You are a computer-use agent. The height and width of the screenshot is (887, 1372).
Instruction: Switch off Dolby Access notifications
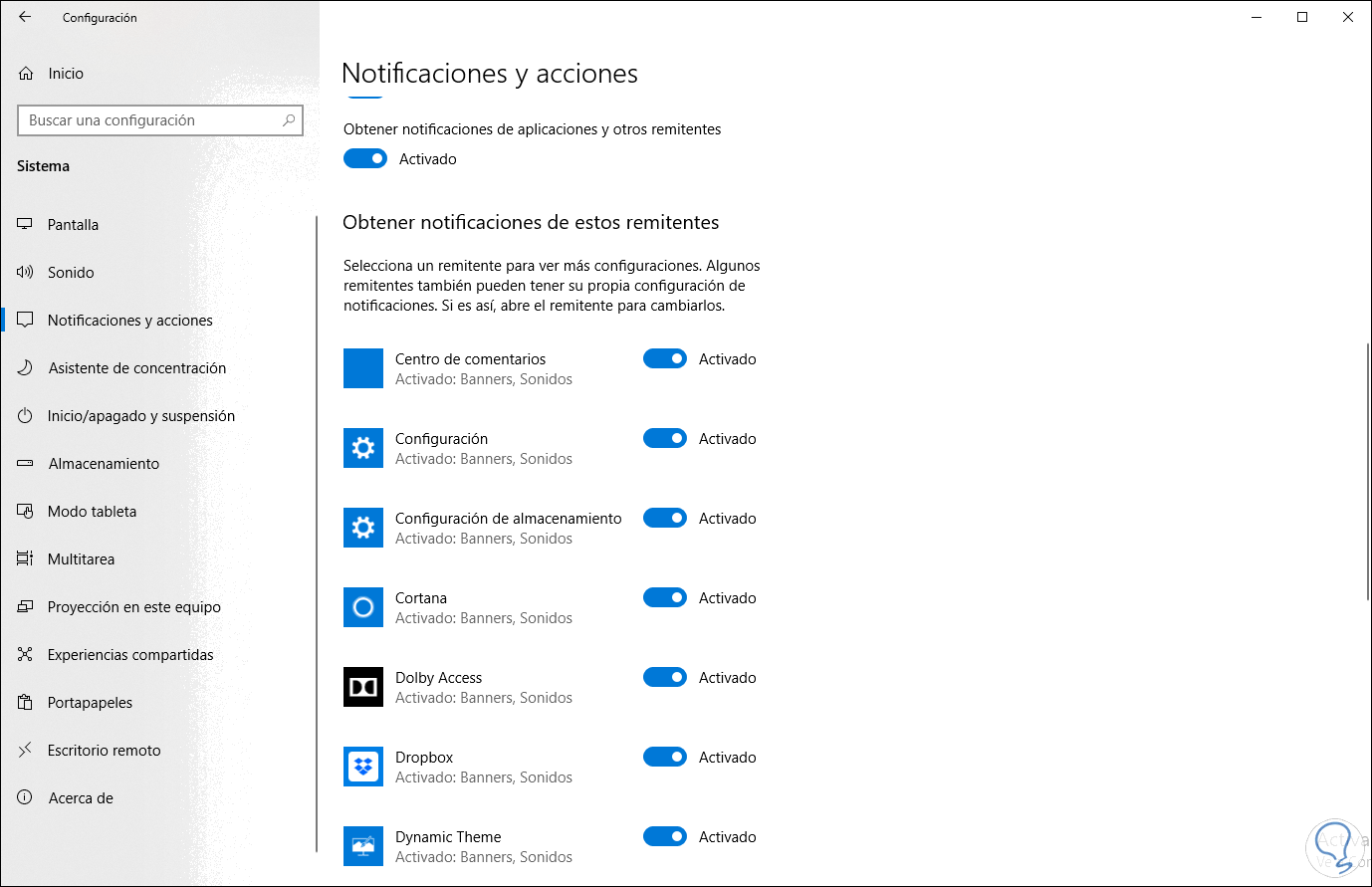[664, 677]
